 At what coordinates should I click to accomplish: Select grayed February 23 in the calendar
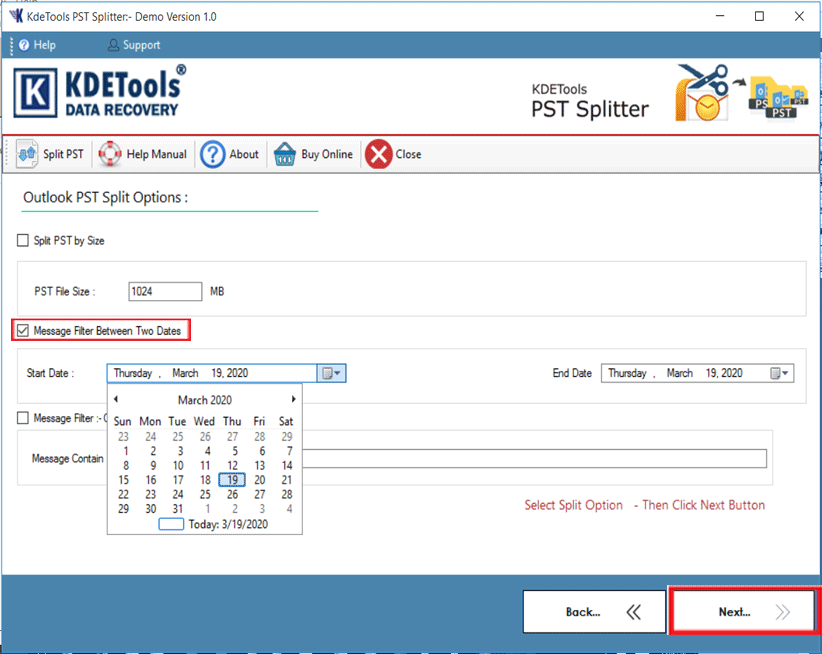click(x=123, y=437)
